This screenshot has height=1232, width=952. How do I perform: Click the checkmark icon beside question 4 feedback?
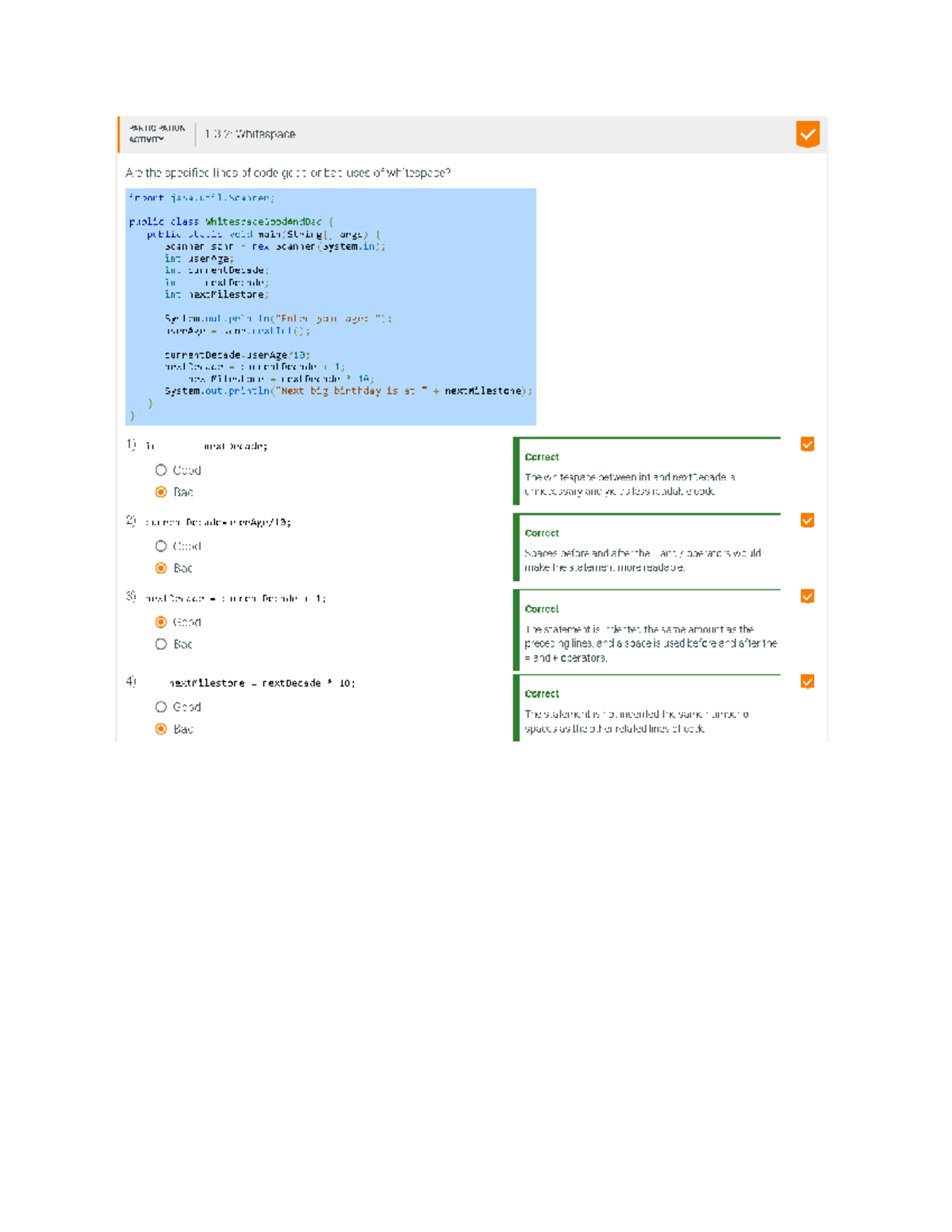tap(807, 680)
